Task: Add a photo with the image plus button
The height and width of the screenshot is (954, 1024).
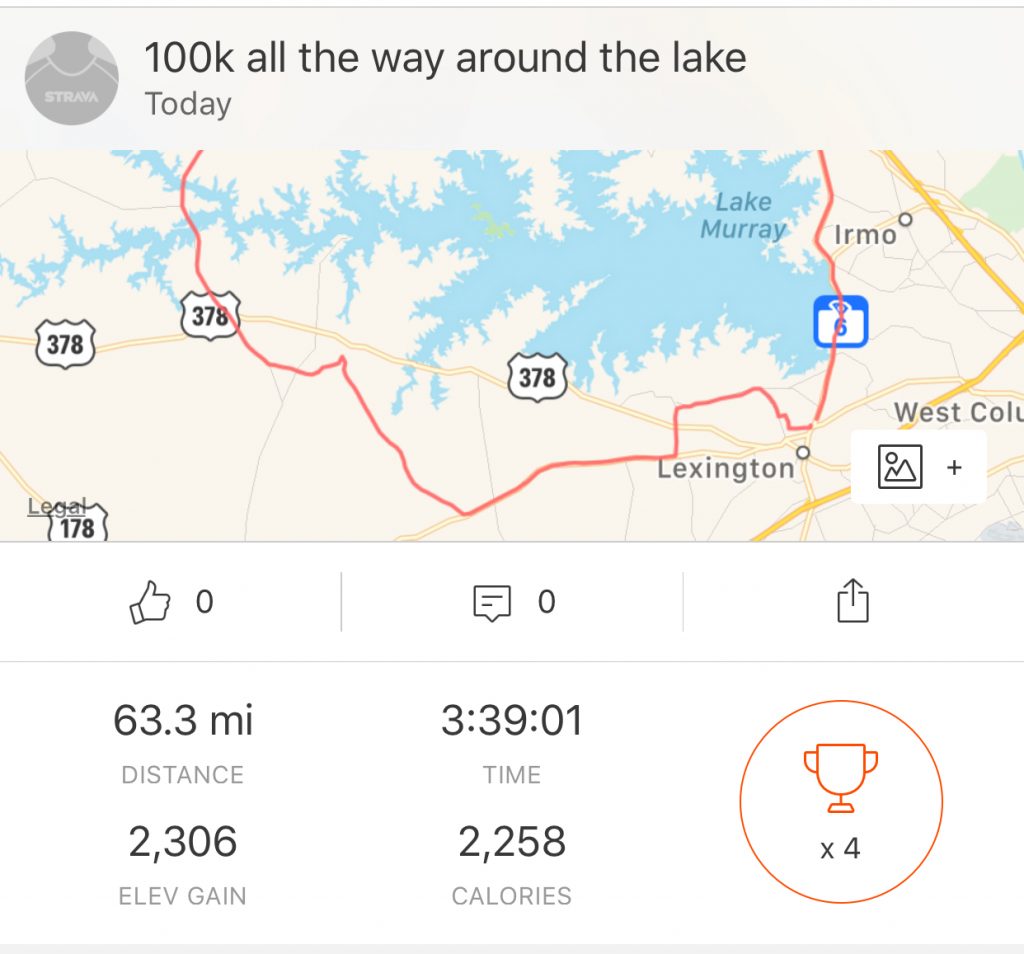Action: pyautogui.click(x=918, y=467)
